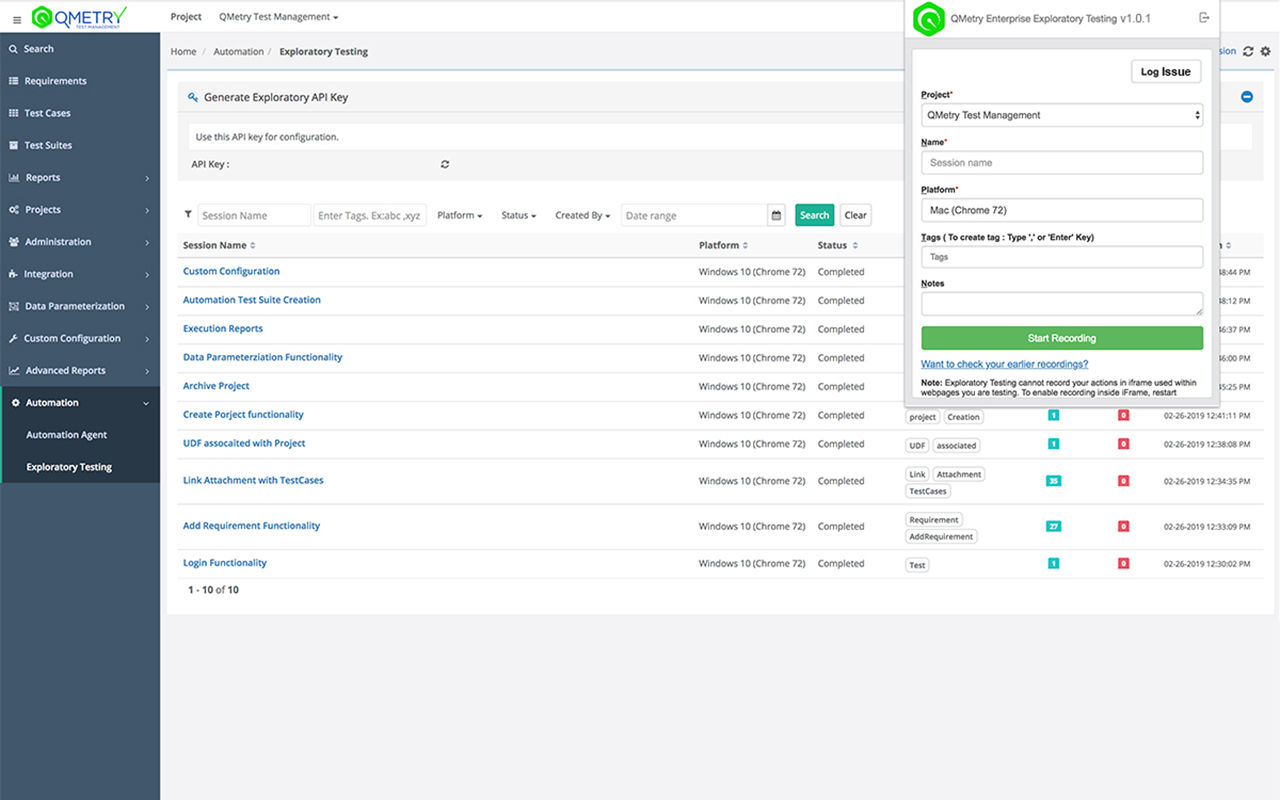Click the hamburger menu icon at top left
This screenshot has width=1280, height=800.
(x=16, y=16)
